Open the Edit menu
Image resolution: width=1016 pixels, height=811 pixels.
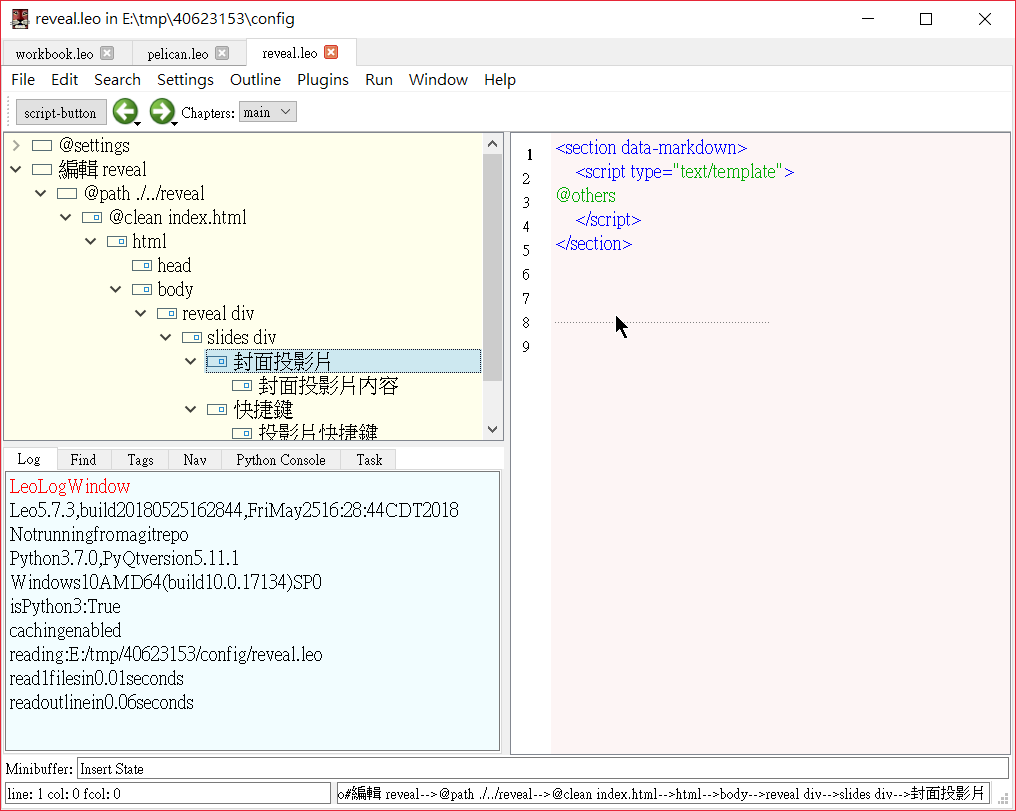pos(65,80)
